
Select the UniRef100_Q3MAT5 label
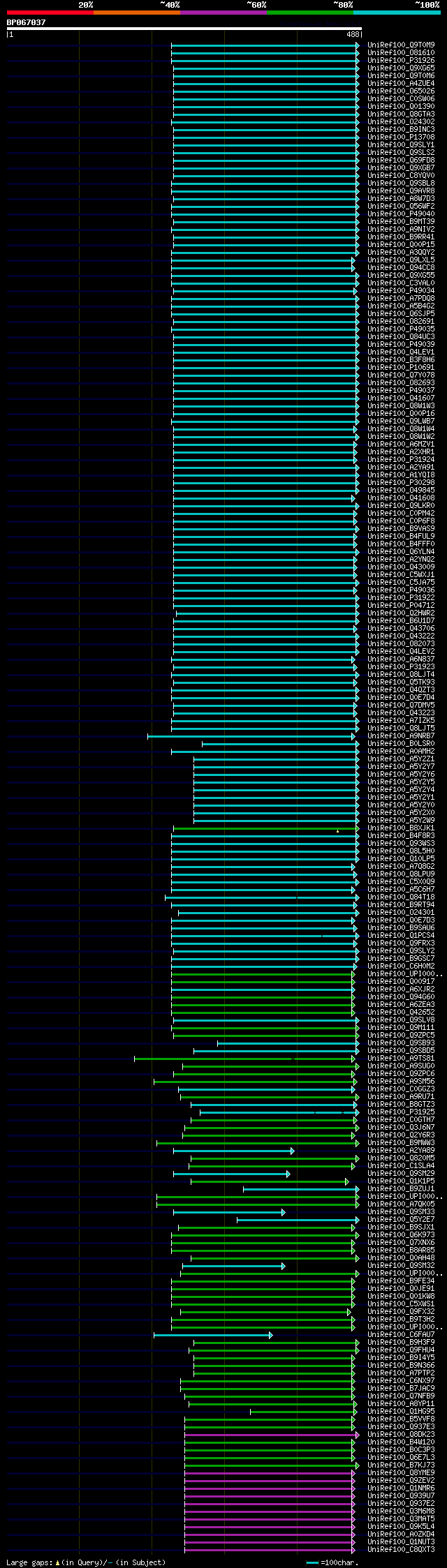tap(401, 1519)
